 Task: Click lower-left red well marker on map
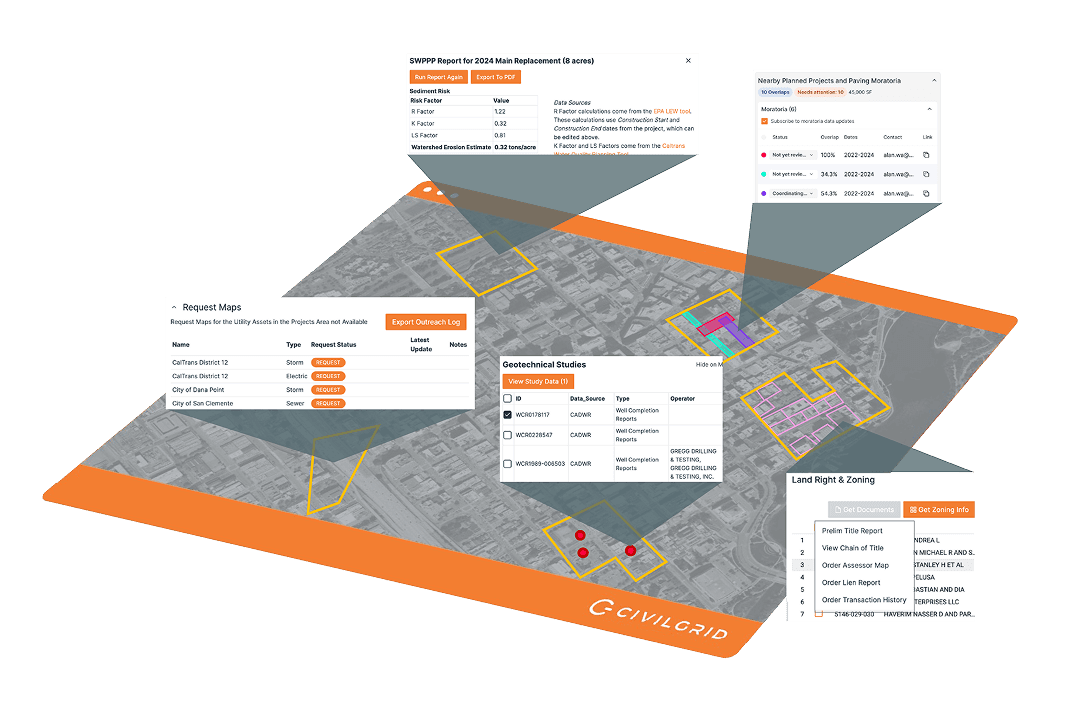click(x=583, y=553)
